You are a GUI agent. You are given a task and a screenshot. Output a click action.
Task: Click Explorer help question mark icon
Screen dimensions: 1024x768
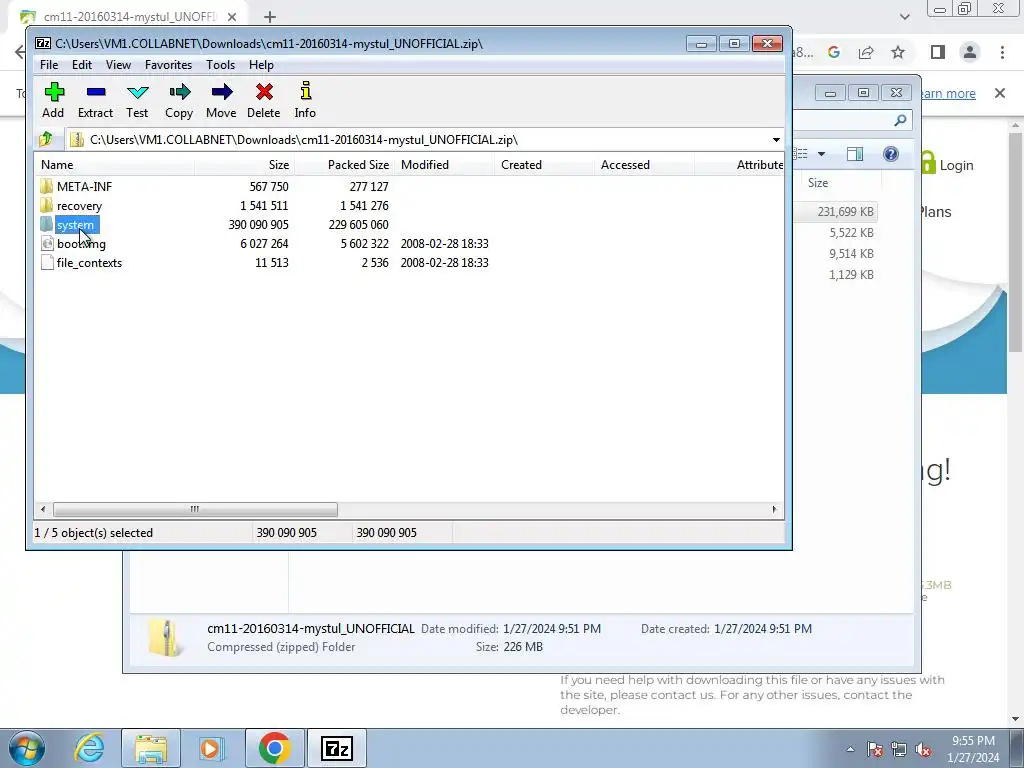coord(891,154)
